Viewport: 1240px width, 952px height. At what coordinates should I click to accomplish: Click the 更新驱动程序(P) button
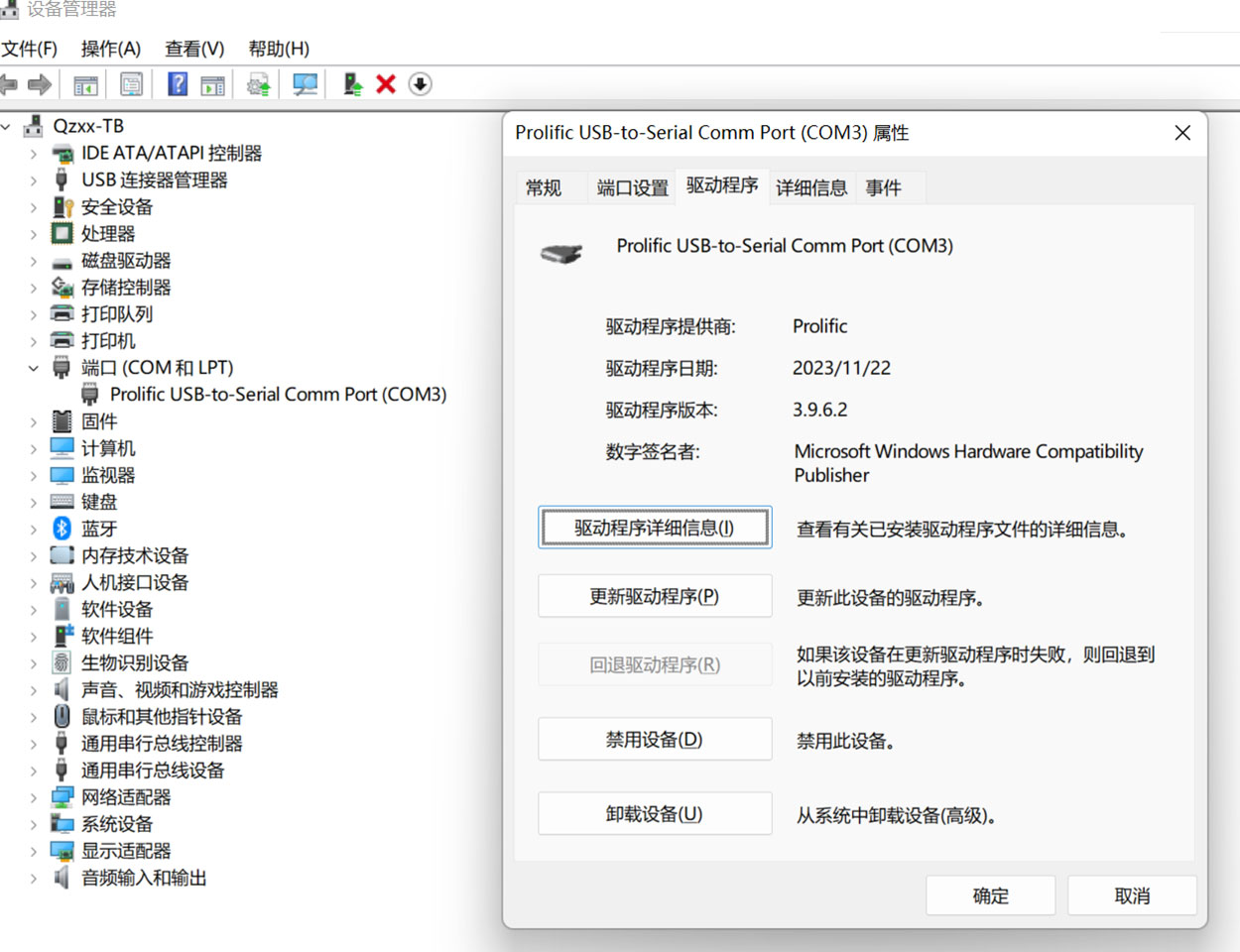click(x=655, y=596)
